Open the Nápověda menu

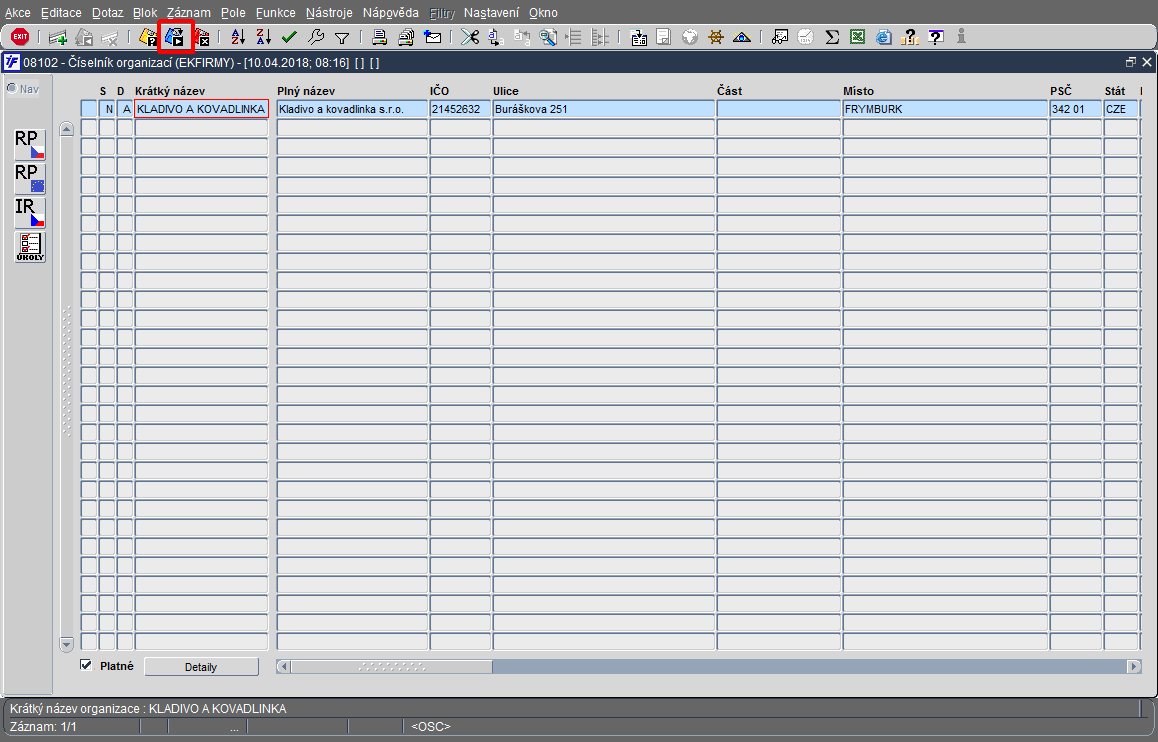[391, 13]
